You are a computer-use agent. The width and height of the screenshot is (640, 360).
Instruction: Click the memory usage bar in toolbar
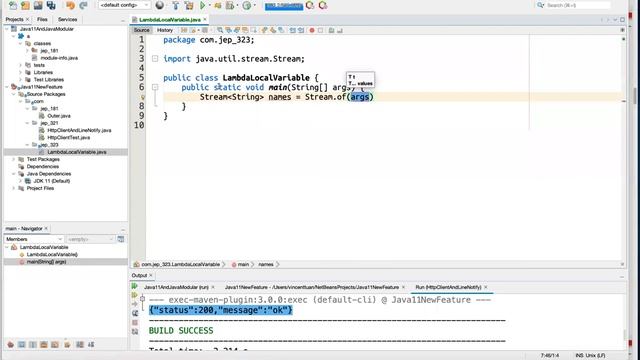[x=284, y=6]
